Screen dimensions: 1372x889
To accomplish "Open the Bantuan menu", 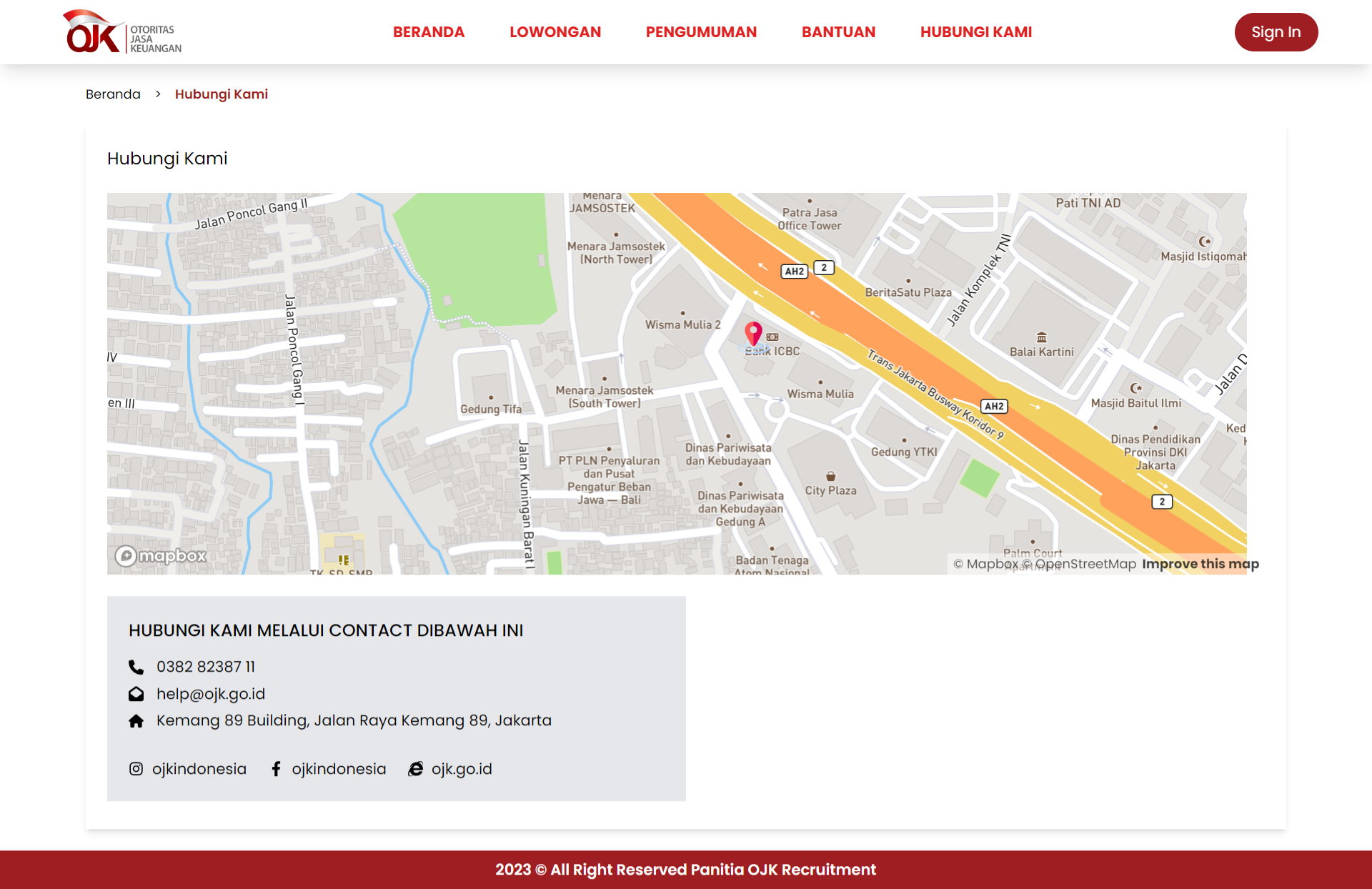I will pyautogui.click(x=838, y=32).
